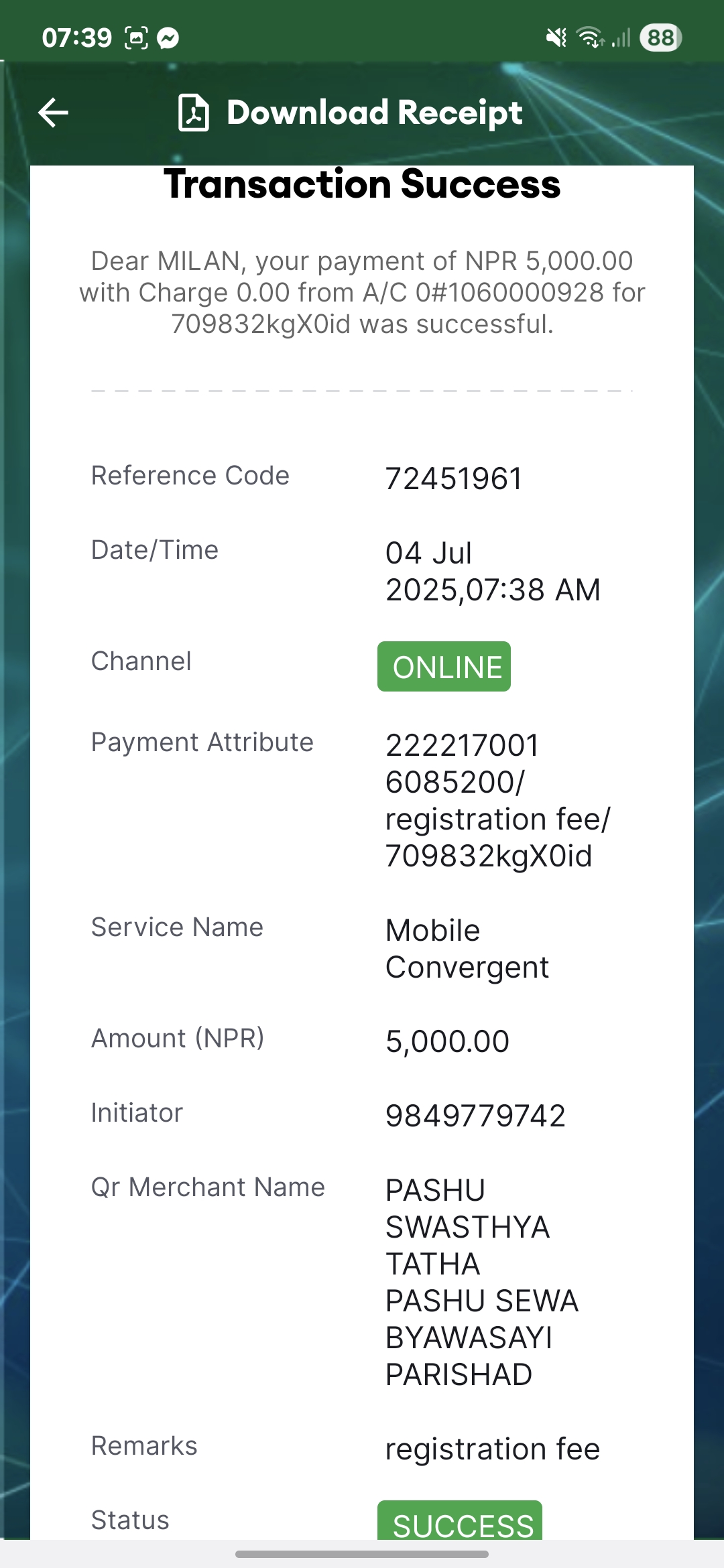Tap the Download Receipt label
Screen dimensions: 724x1568
(x=374, y=113)
